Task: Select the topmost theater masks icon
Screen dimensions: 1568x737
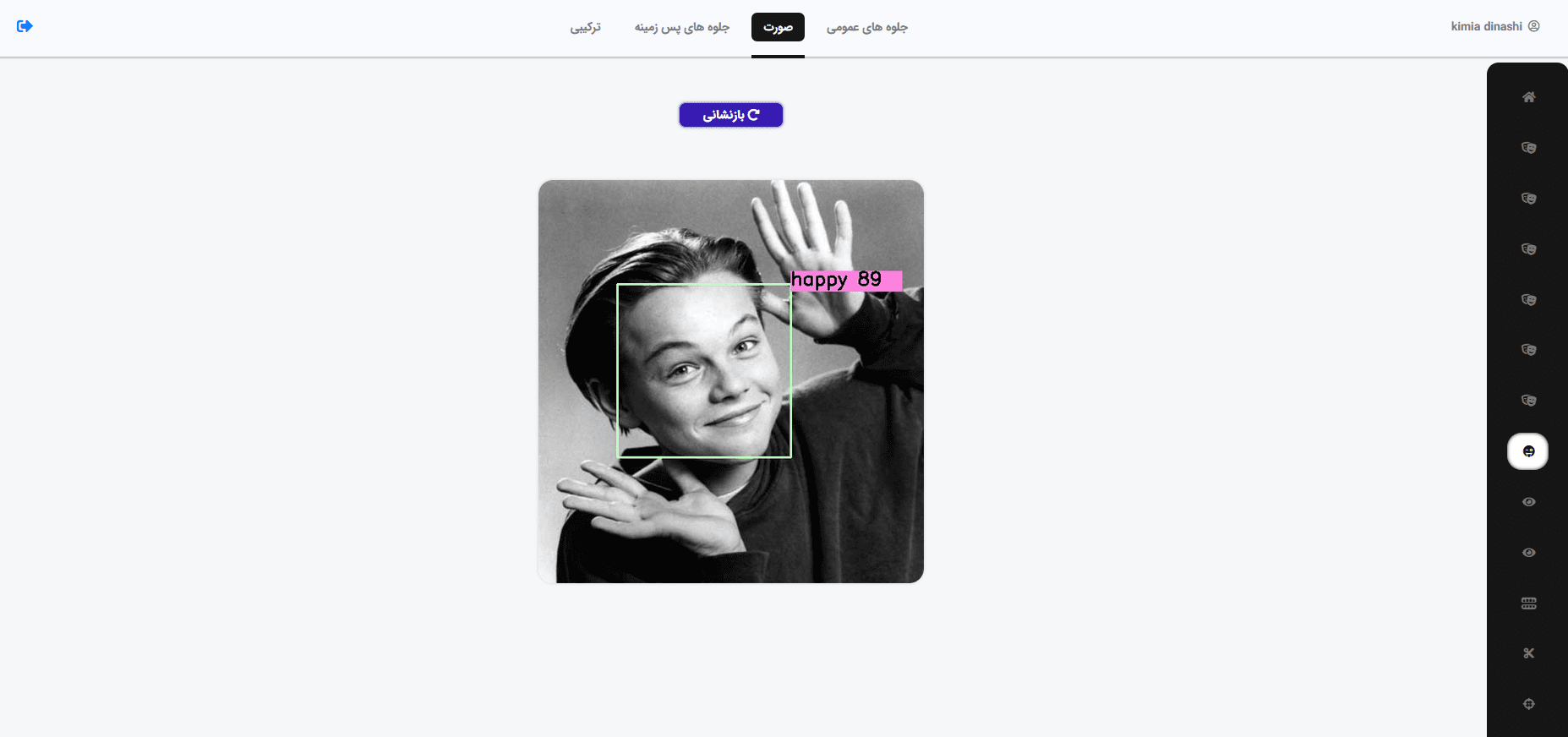Action: 1528,148
